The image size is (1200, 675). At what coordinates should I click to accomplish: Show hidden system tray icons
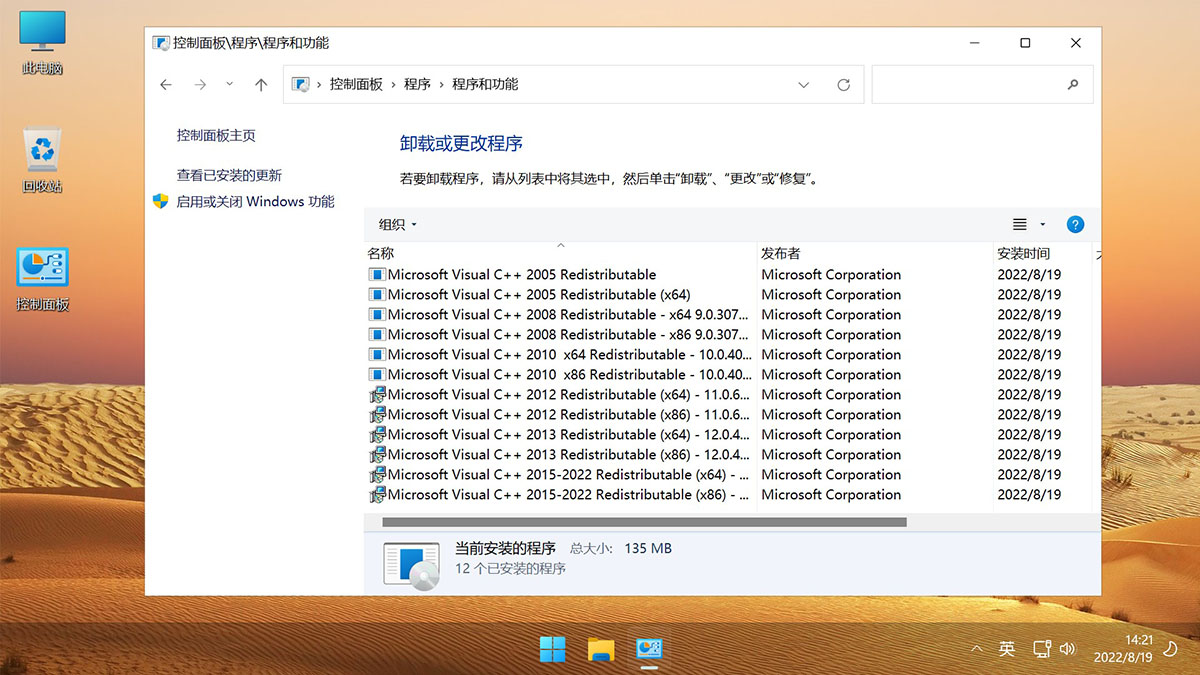pyautogui.click(x=976, y=649)
